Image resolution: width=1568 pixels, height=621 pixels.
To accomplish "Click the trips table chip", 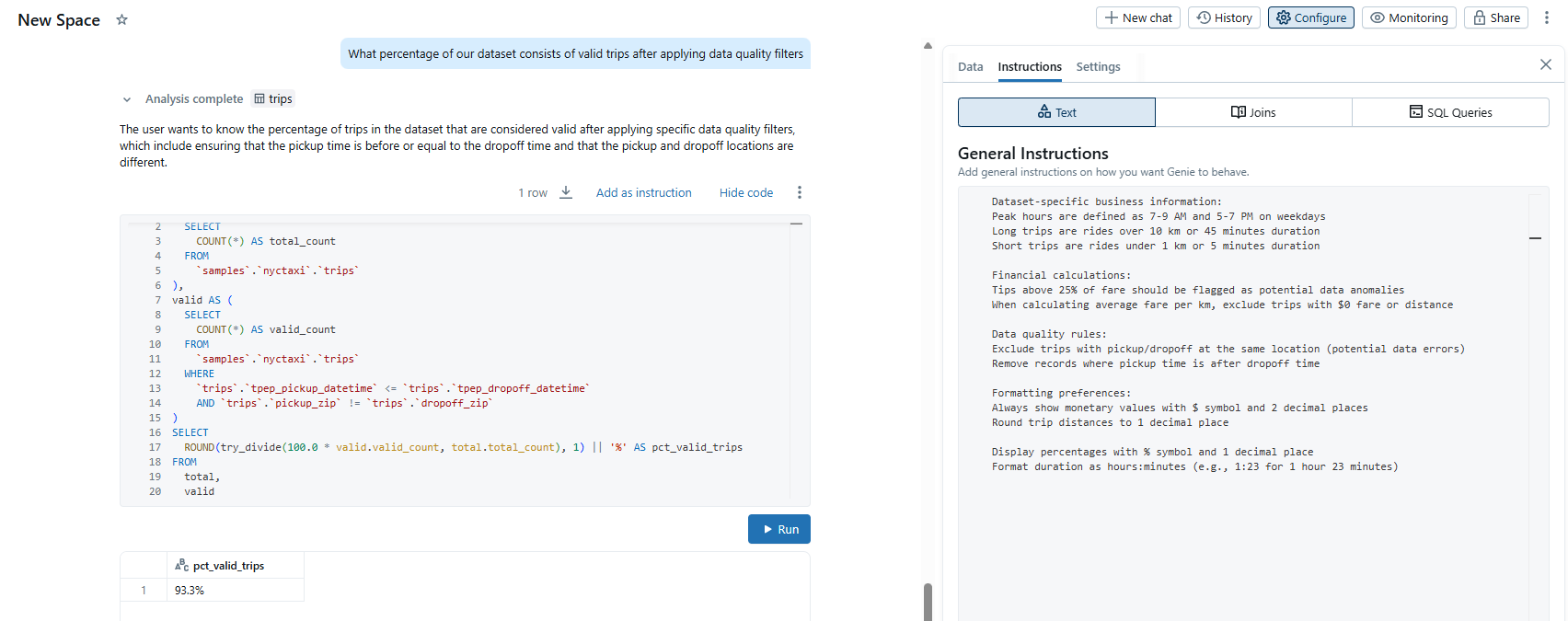I will point(273,98).
